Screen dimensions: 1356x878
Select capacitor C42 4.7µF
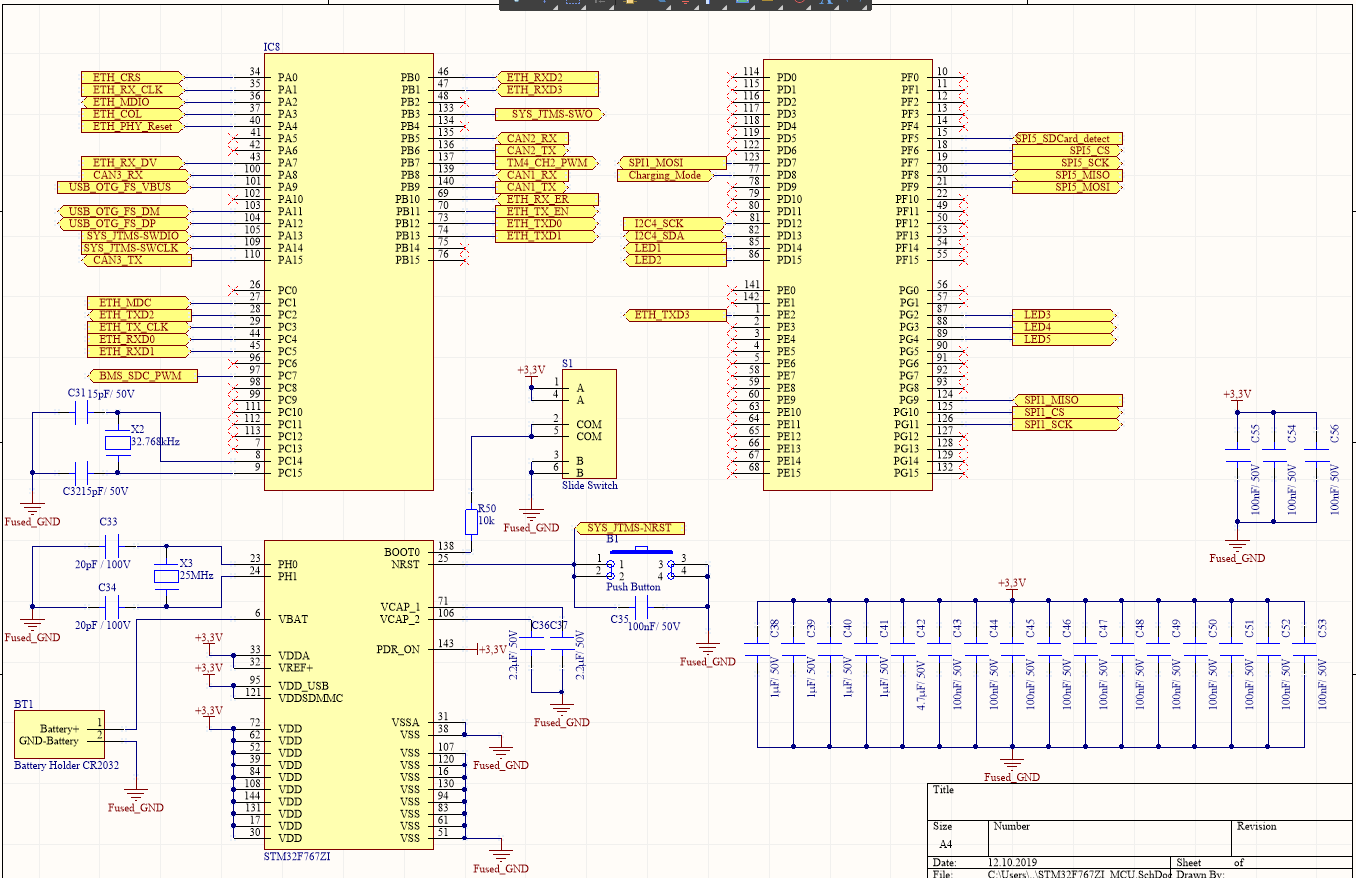(903, 648)
